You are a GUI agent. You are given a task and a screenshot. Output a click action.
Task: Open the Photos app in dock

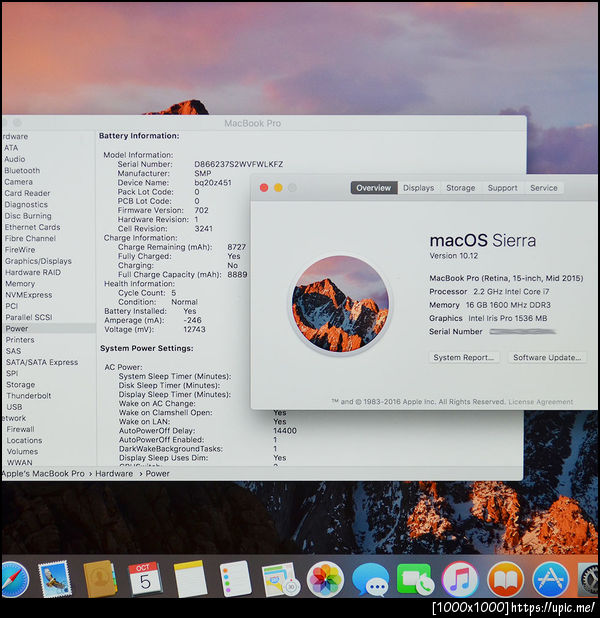[325, 579]
